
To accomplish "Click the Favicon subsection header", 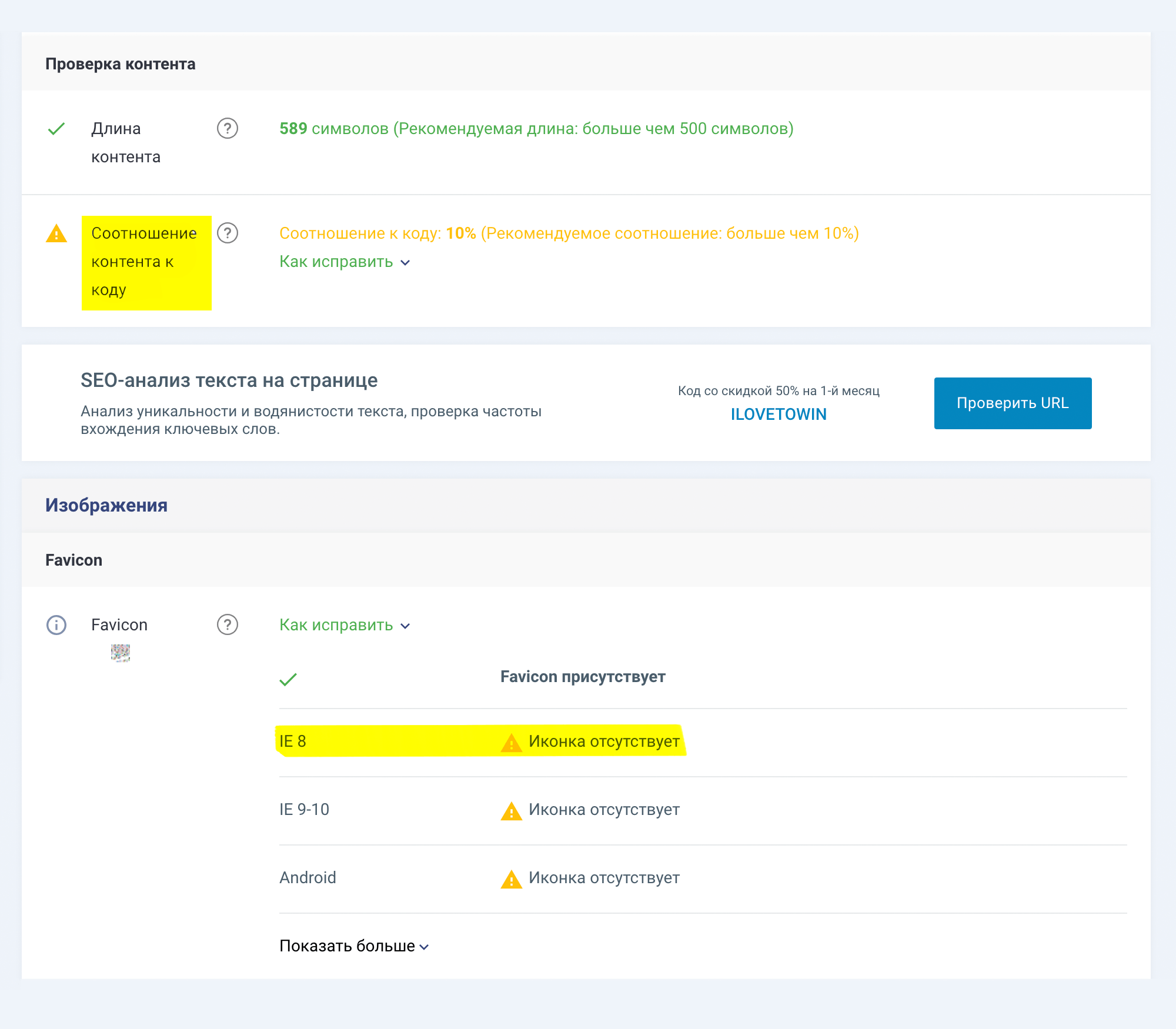I will point(73,560).
